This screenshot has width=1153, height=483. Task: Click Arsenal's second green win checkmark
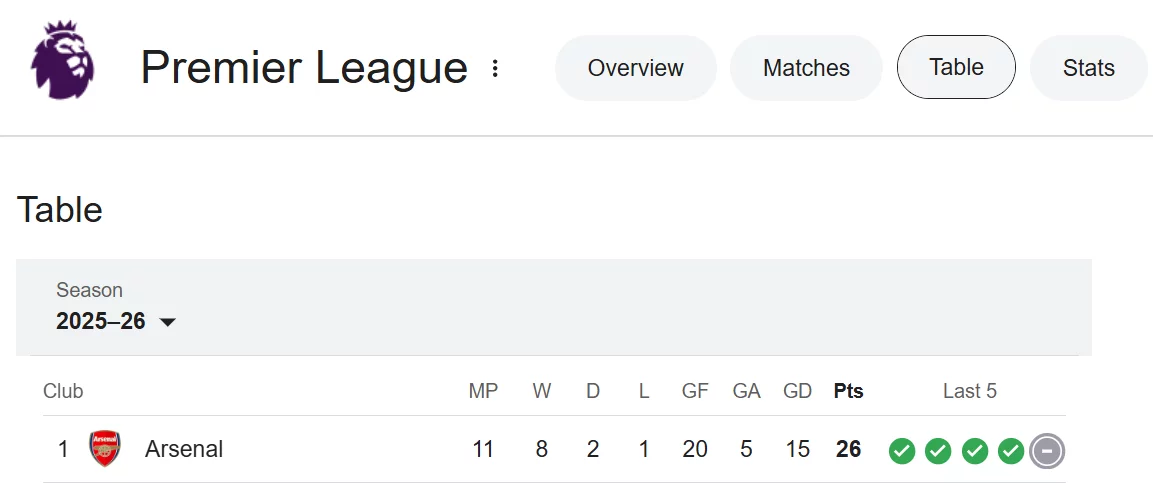click(x=938, y=451)
